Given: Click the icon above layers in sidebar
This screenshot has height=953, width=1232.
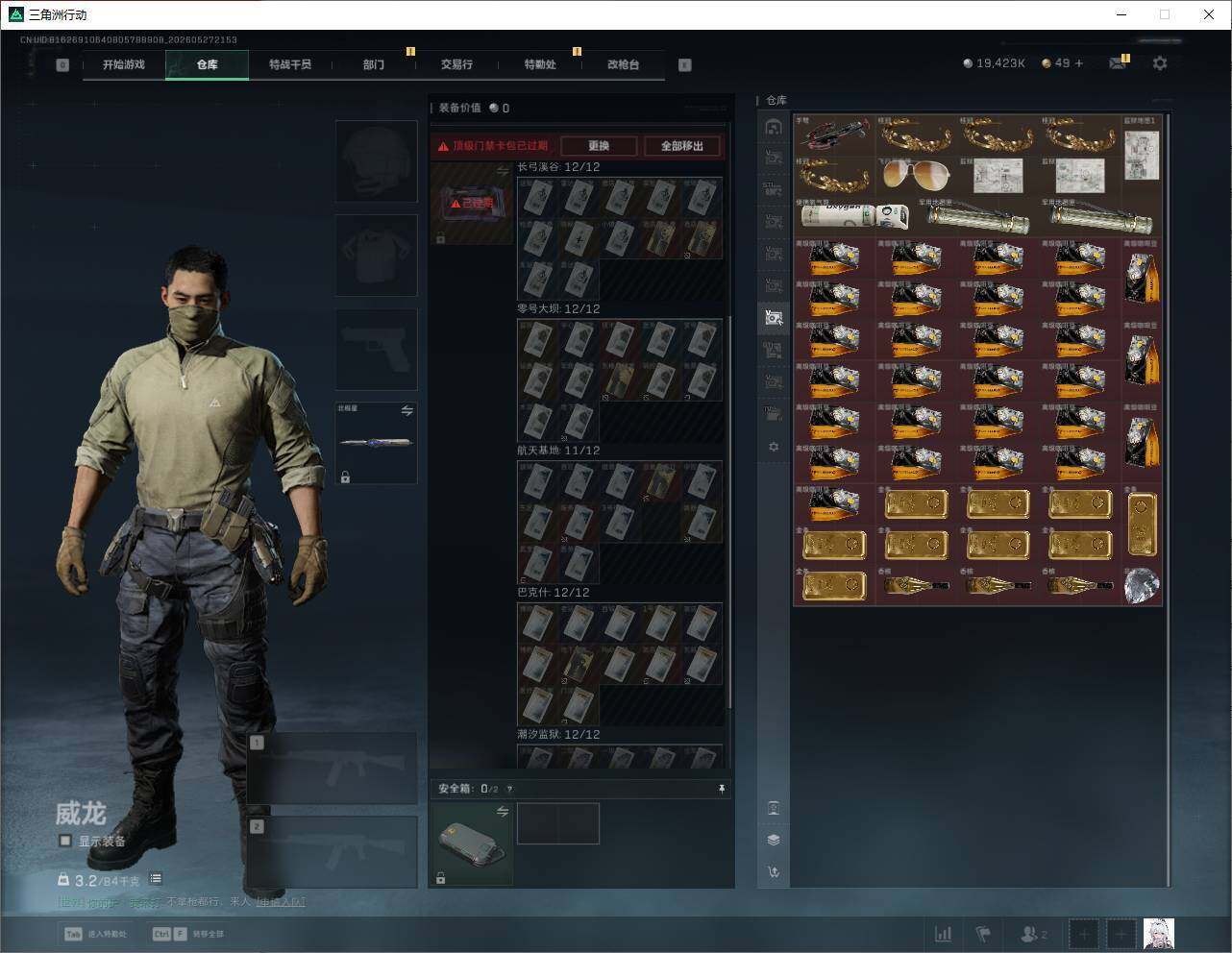Looking at the screenshot, I should point(774,808).
